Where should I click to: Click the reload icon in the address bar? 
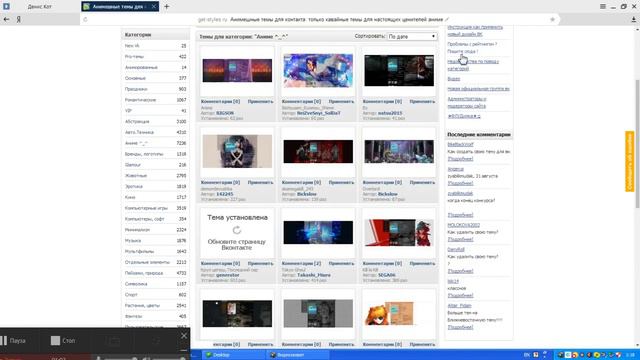click(x=85, y=19)
